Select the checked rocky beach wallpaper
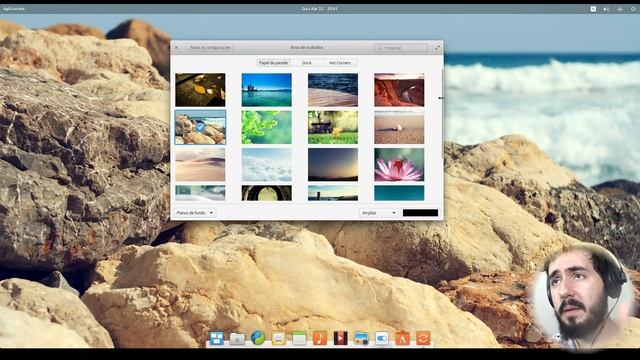This screenshot has height=360, width=640. pyautogui.click(x=200, y=127)
